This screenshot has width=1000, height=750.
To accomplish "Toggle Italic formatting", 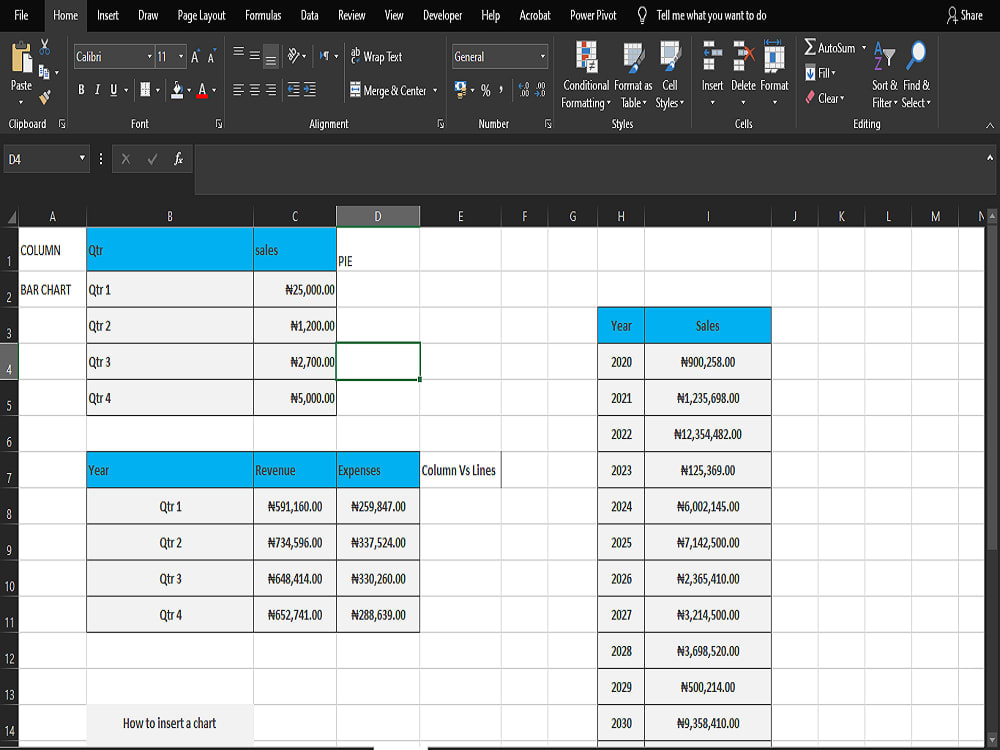I will pos(97,90).
